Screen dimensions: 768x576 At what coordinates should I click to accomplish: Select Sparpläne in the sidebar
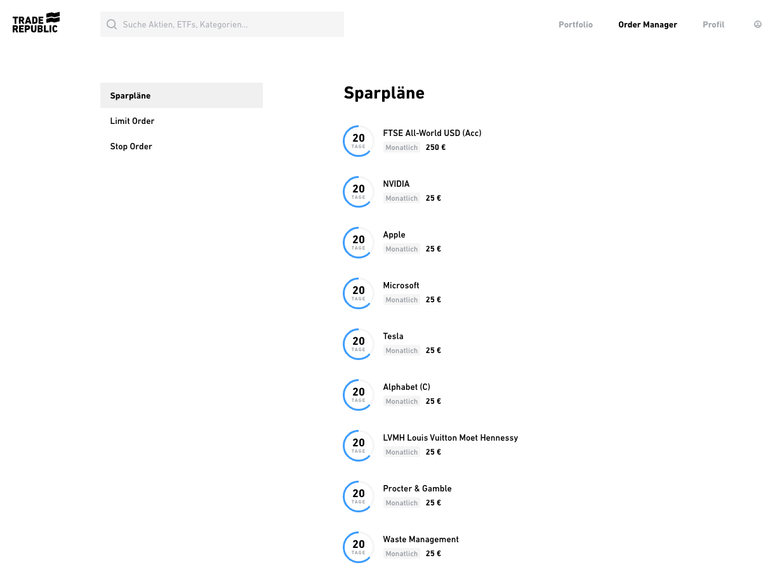click(x=181, y=96)
